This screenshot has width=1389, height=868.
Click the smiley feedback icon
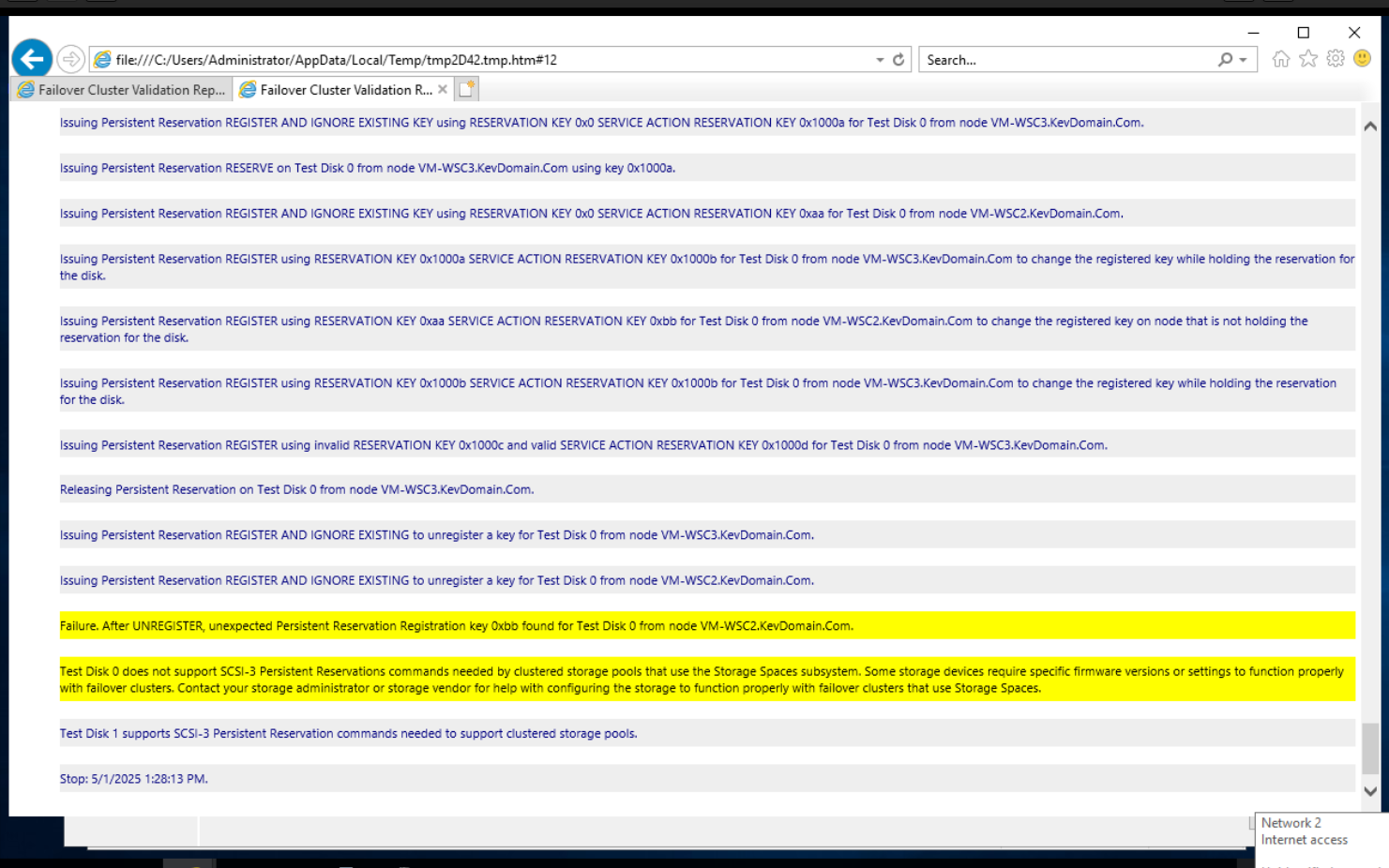1363,58
